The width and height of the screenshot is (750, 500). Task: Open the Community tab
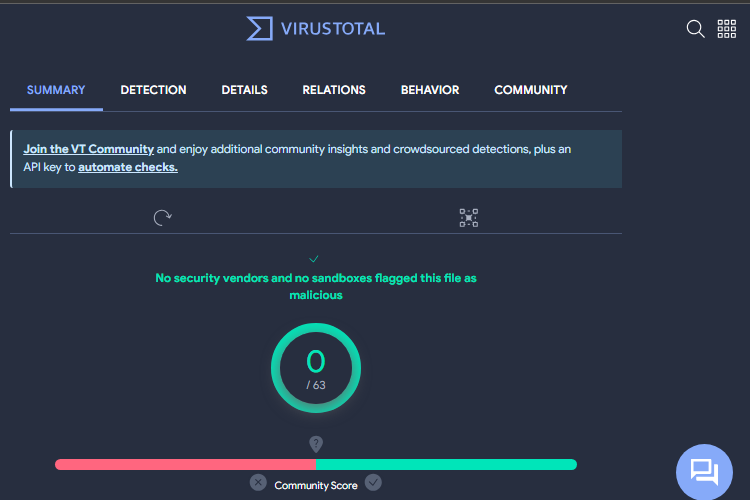tap(530, 90)
